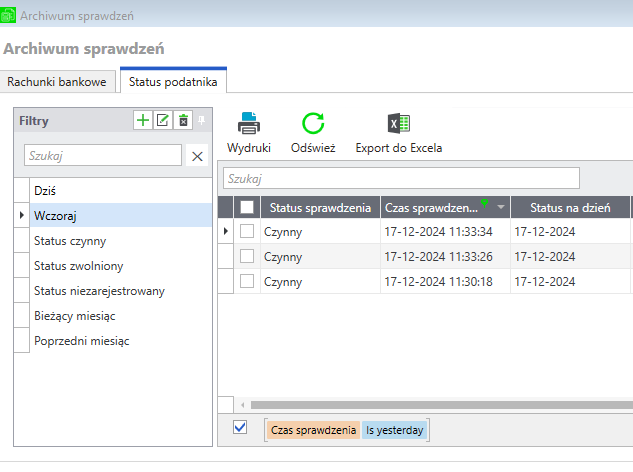Refresh the list with Odśwież

click(x=313, y=124)
